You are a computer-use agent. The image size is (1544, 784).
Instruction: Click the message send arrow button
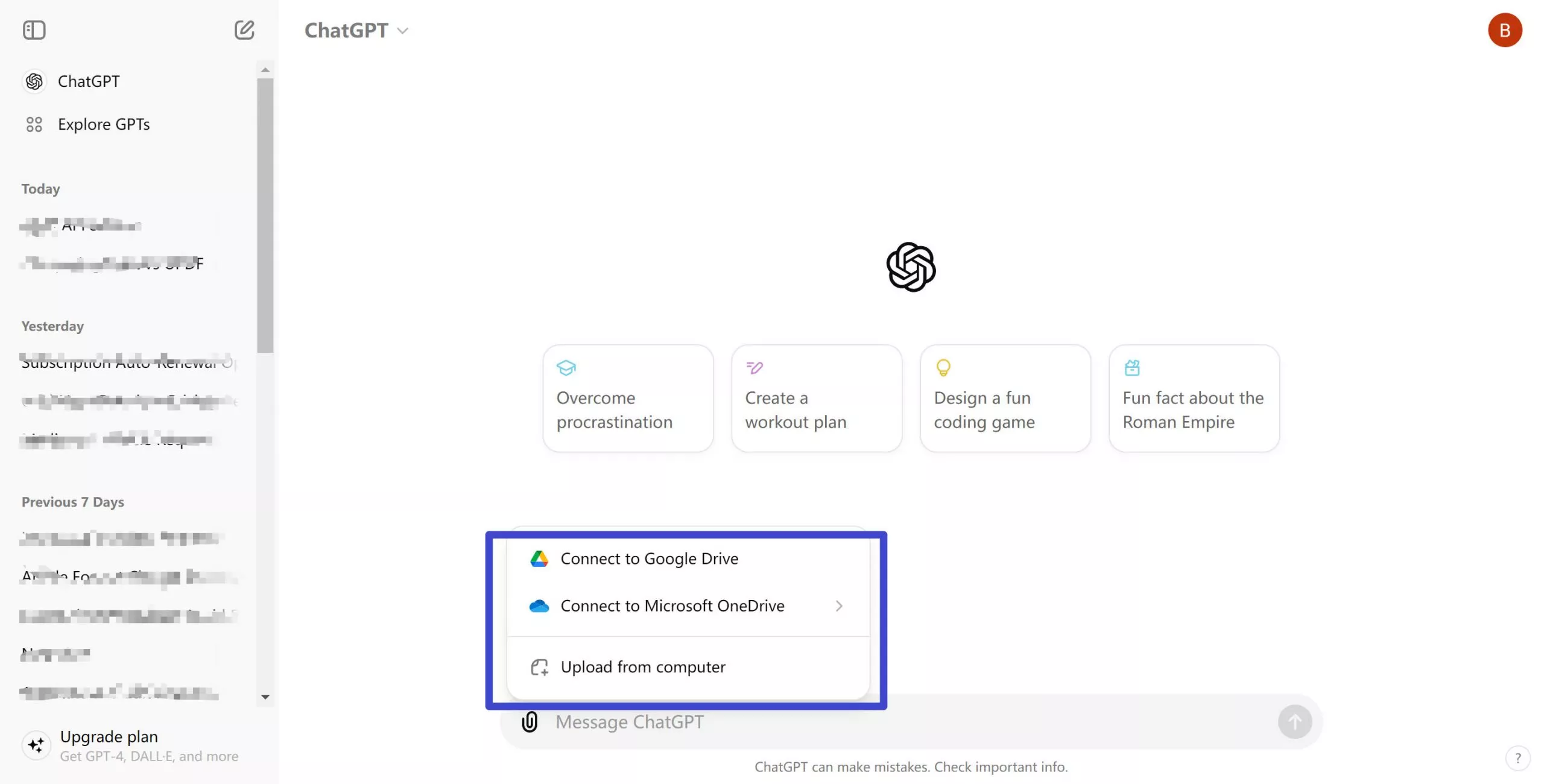(x=1294, y=721)
